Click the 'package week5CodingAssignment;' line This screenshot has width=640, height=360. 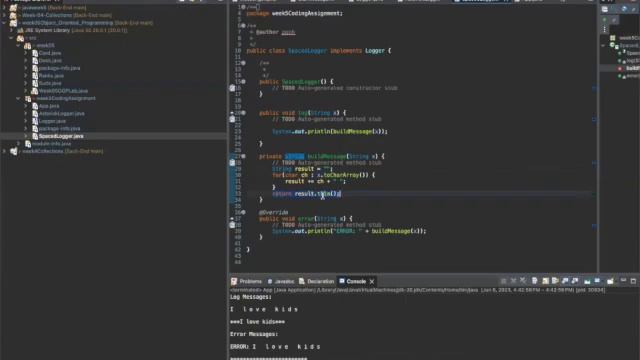coord(295,13)
